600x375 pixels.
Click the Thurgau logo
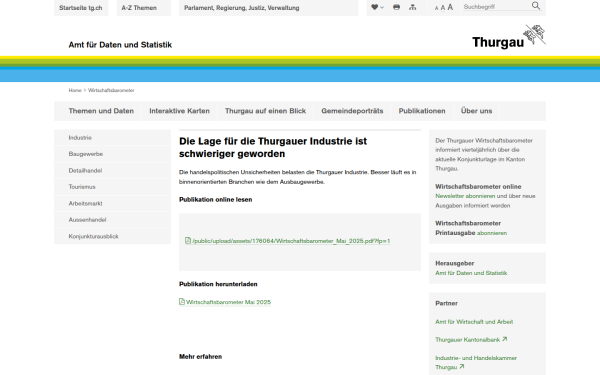[509, 37]
